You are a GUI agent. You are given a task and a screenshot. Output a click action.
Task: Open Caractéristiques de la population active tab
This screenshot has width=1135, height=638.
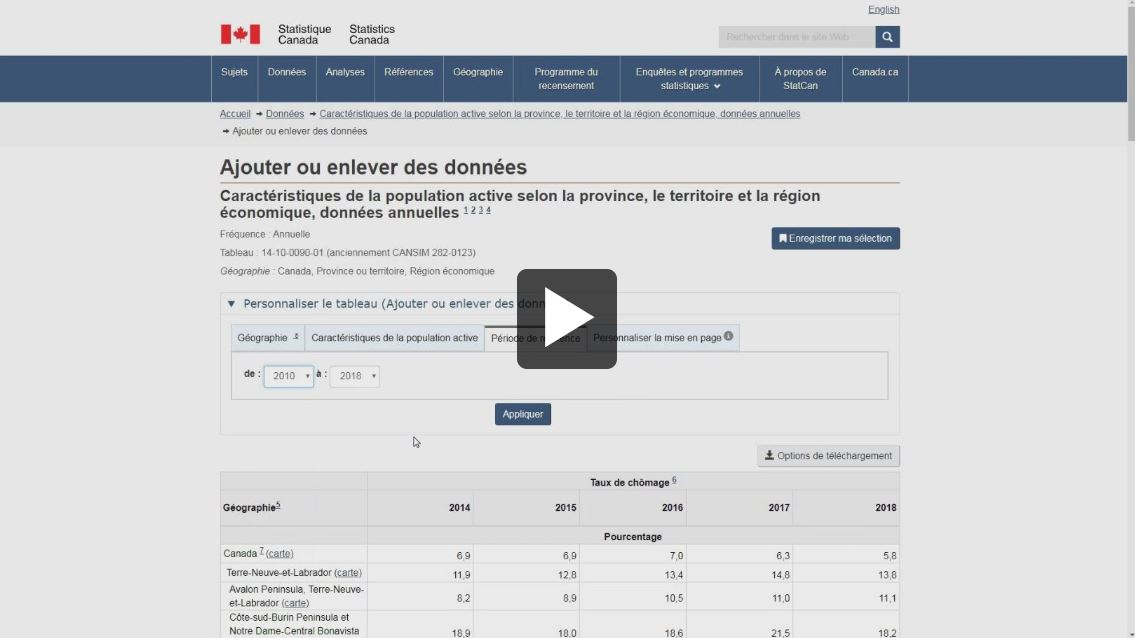click(x=394, y=338)
